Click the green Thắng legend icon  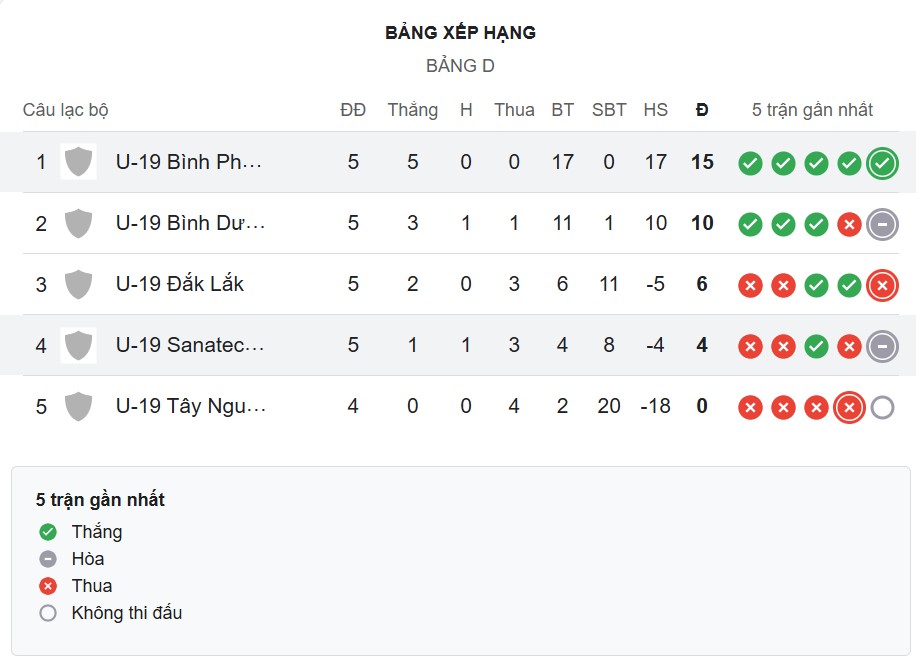47,532
